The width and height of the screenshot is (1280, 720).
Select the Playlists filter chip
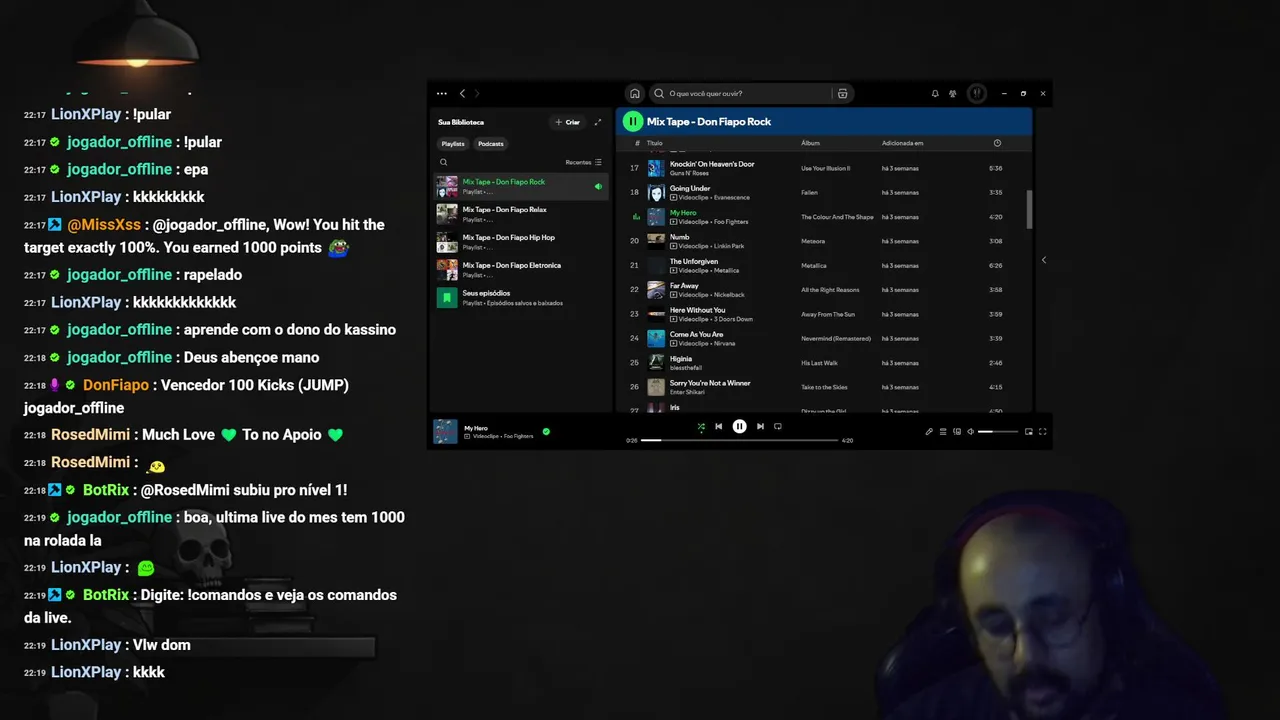tap(453, 144)
